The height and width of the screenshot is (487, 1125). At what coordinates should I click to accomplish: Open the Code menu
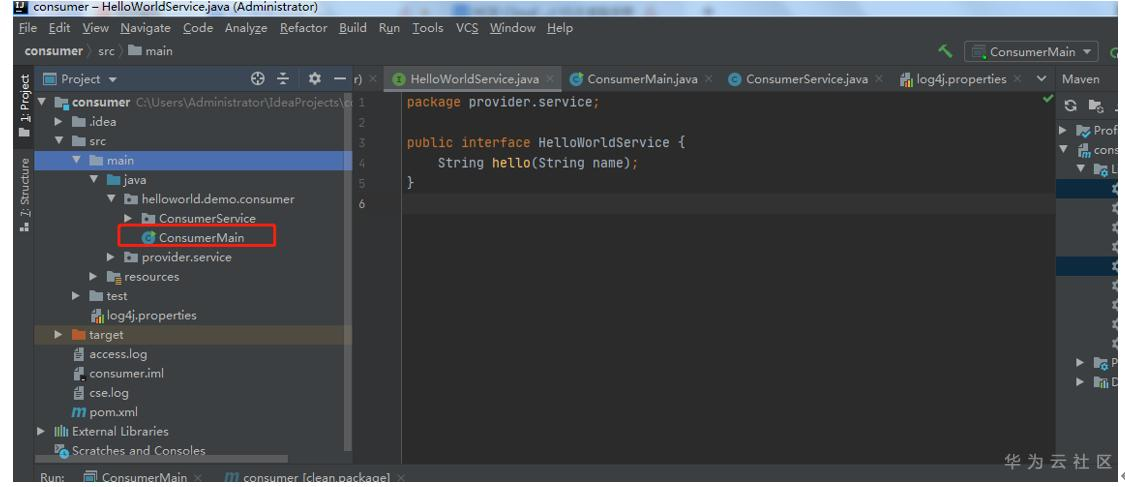[198, 28]
